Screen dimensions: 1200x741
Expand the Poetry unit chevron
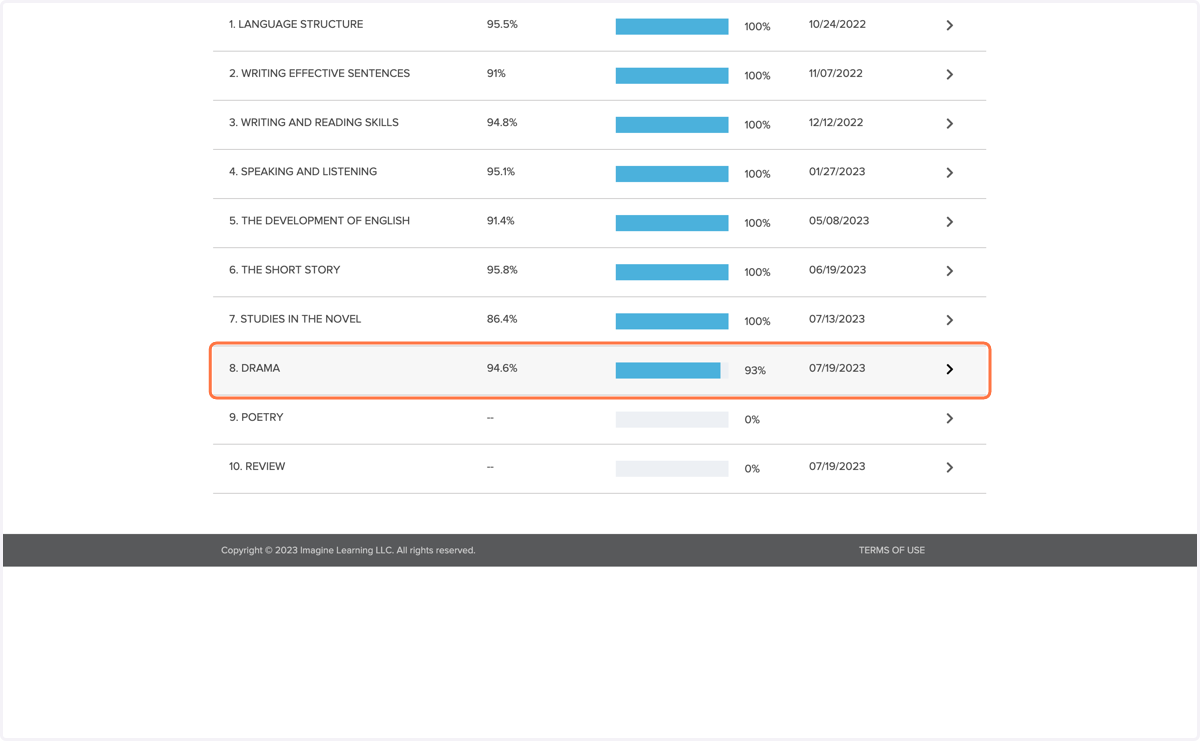tap(950, 418)
